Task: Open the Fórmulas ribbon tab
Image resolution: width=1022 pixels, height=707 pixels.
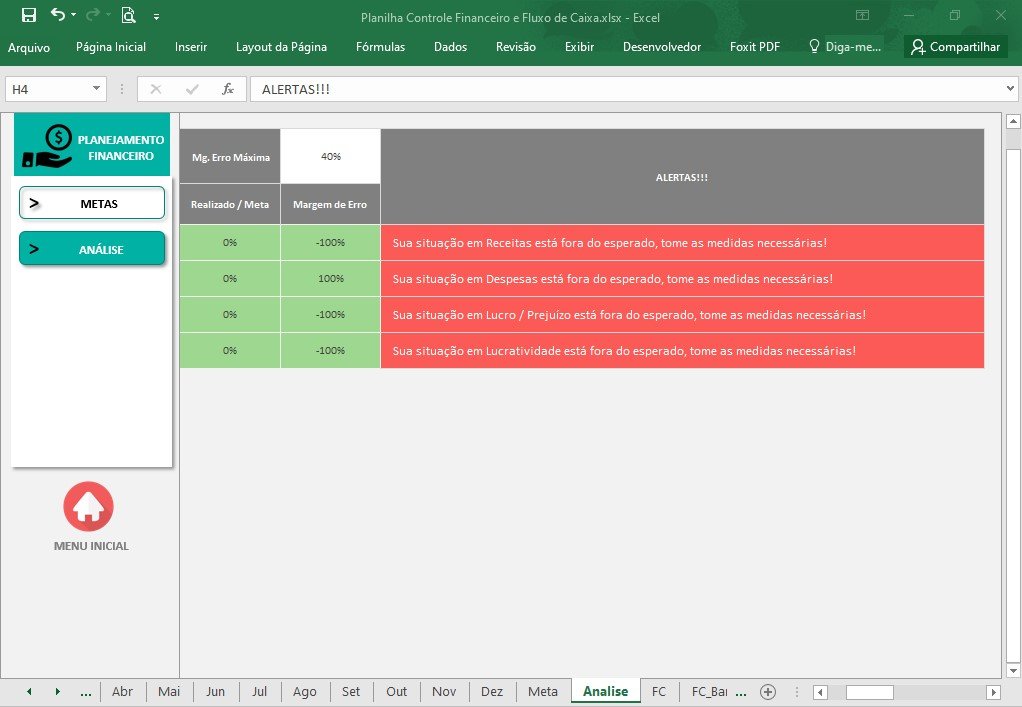Action: (x=380, y=47)
